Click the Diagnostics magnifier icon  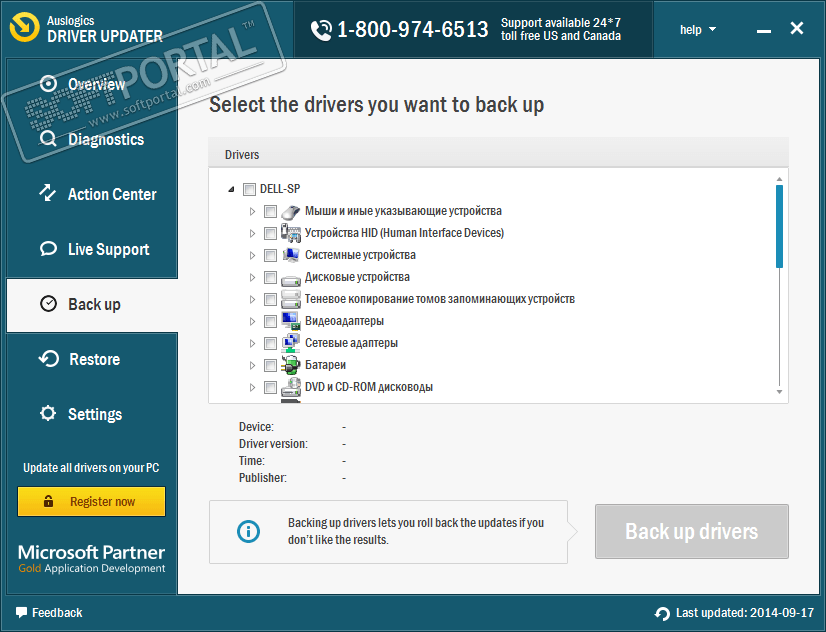pyautogui.click(x=48, y=139)
